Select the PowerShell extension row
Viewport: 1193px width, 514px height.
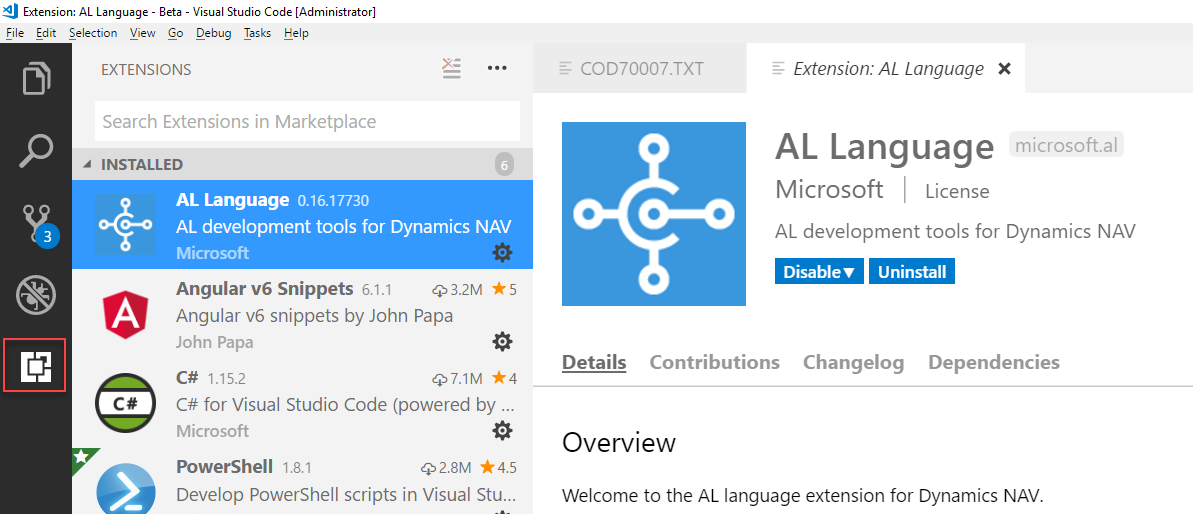[x=303, y=481]
